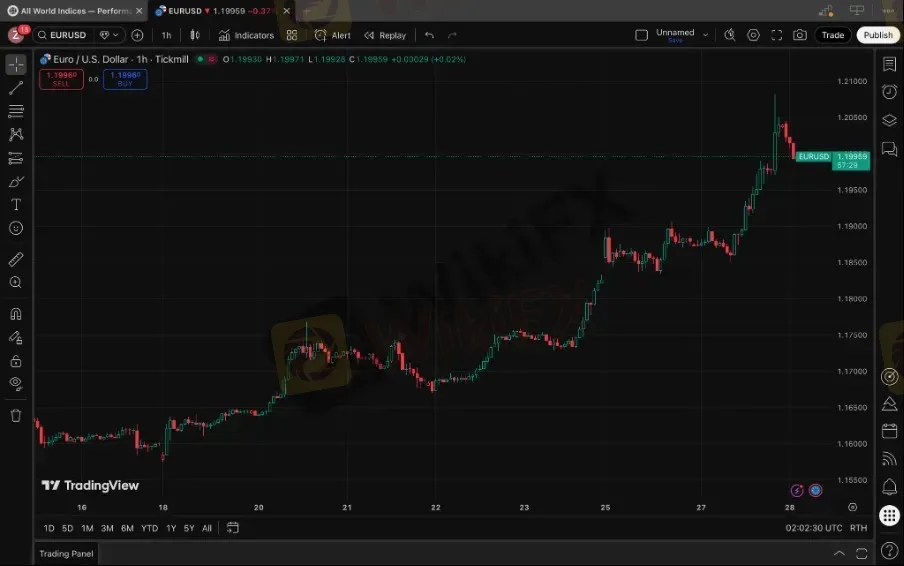
Task: Toggle the RTH session setting
Action: pyautogui.click(x=858, y=528)
